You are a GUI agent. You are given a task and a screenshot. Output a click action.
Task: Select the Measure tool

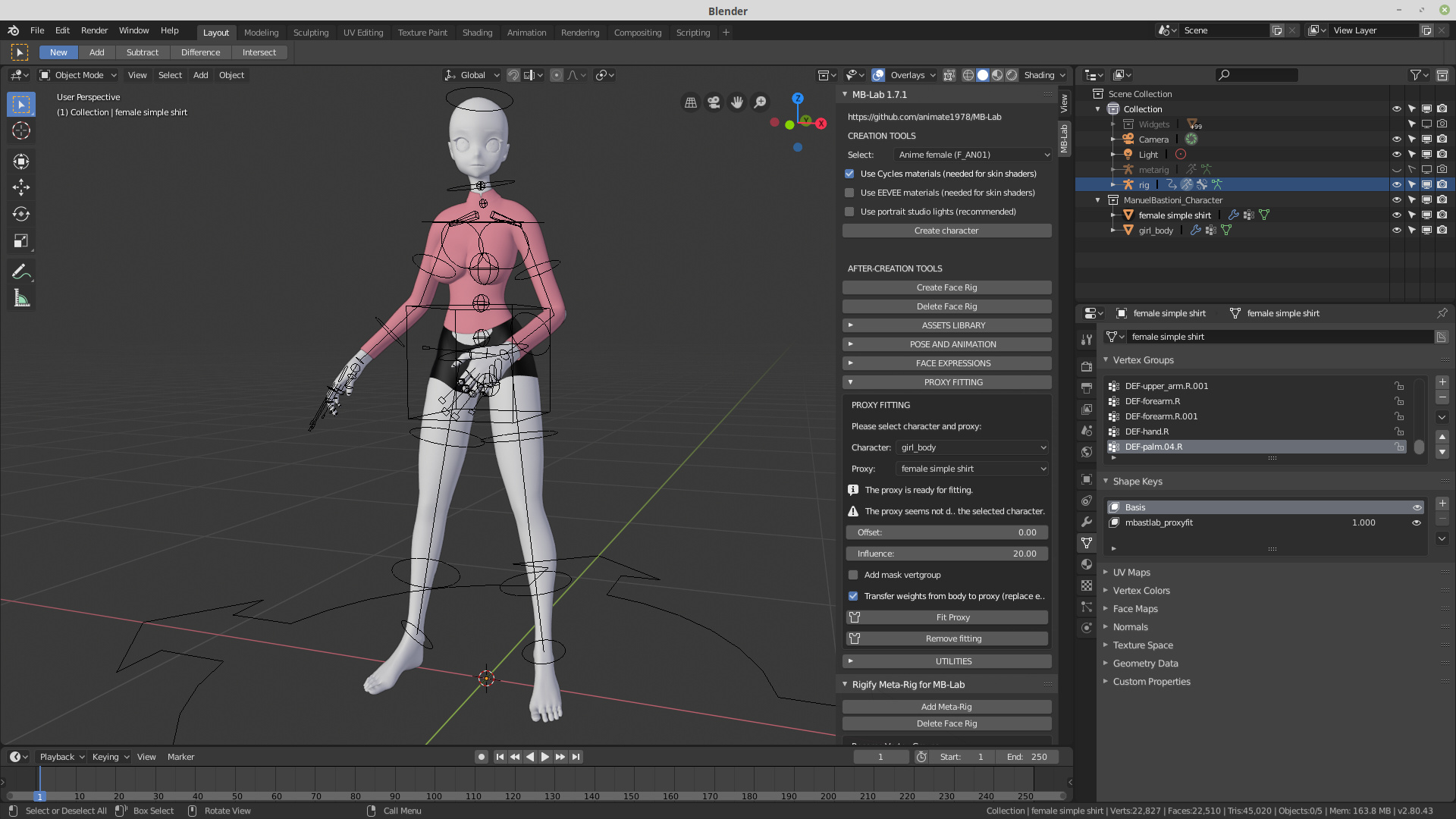tap(21, 299)
